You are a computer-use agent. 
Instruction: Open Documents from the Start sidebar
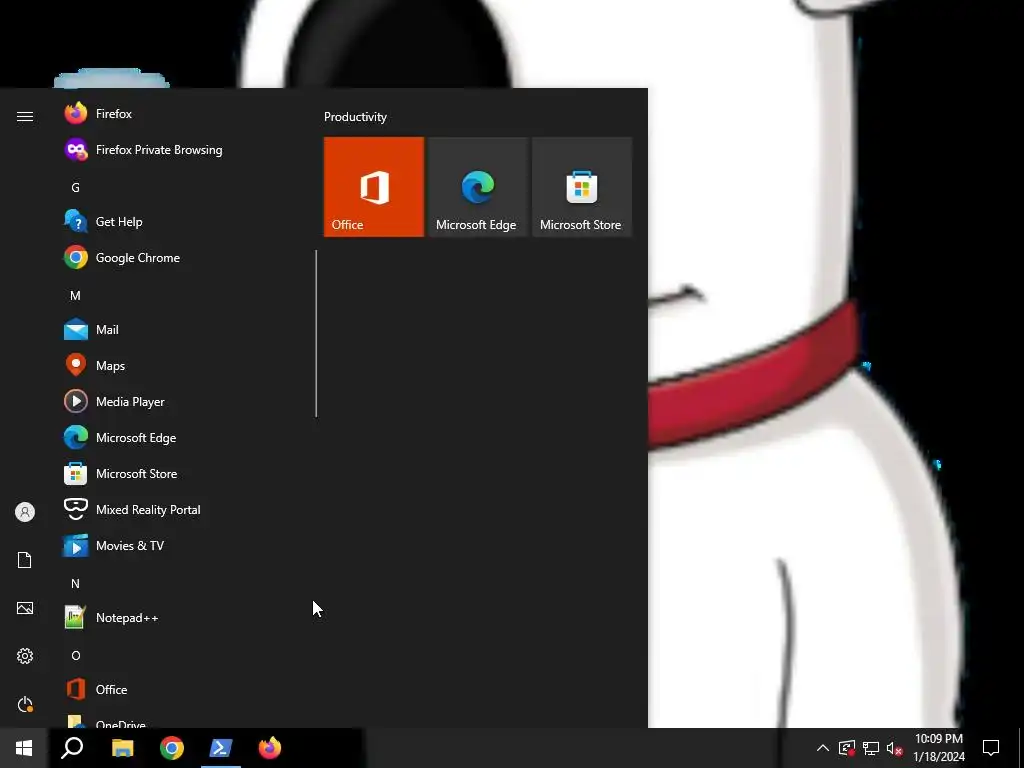pyautogui.click(x=25, y=560)
